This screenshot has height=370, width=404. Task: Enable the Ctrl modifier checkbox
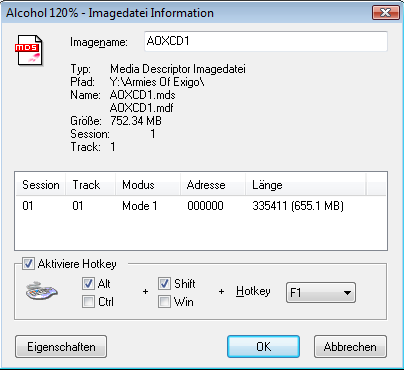click(88, 302)
